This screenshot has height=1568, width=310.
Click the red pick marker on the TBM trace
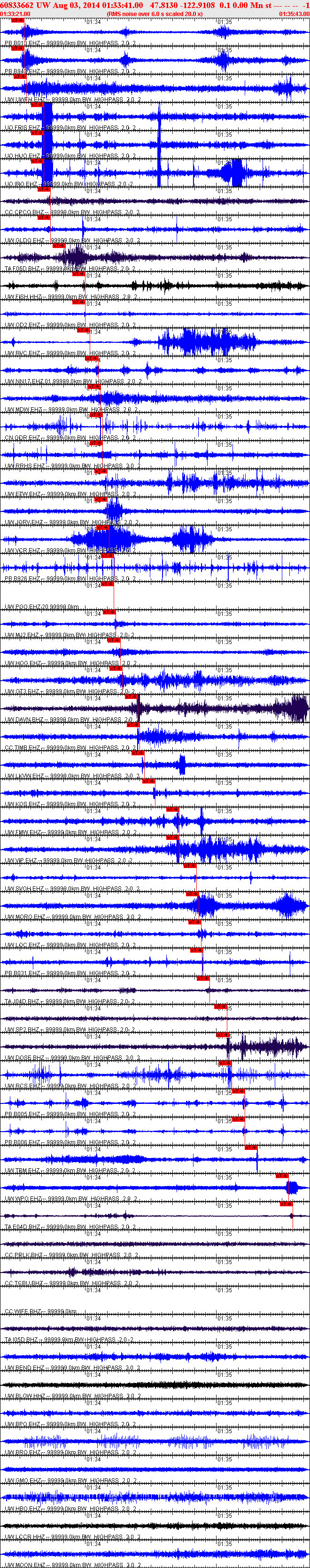252,1148
